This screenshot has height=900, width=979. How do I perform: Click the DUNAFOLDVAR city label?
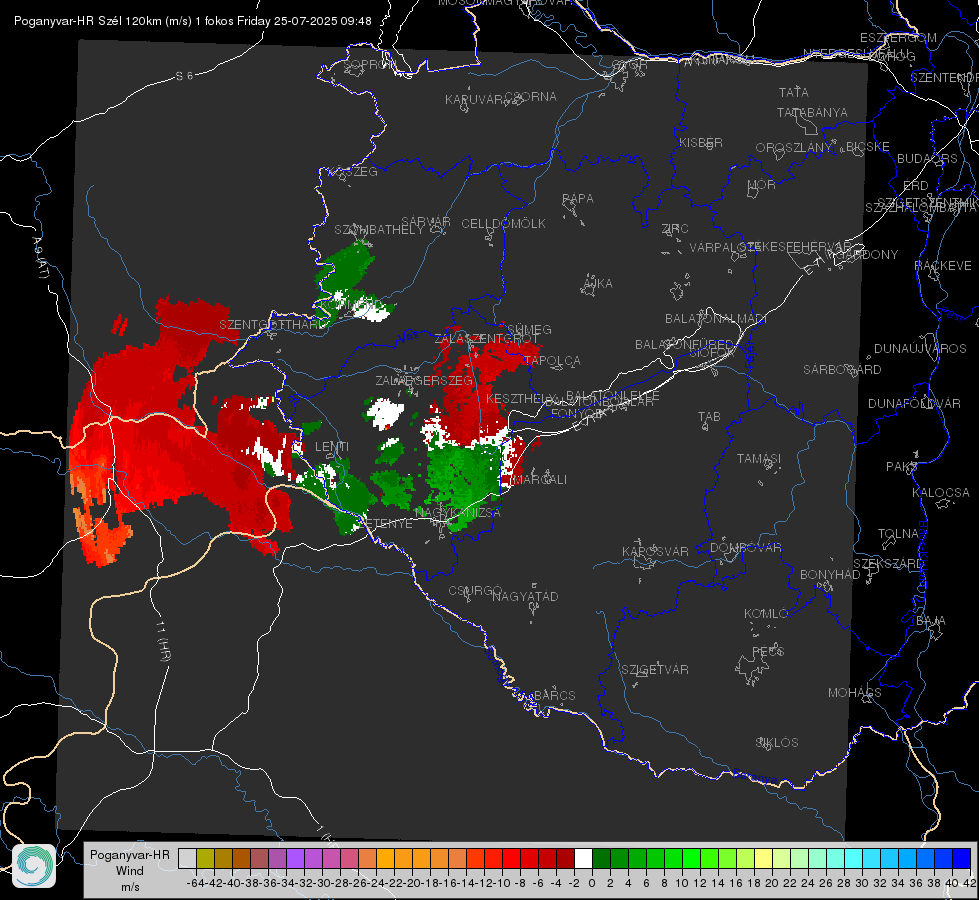click(x=914, y=403)
